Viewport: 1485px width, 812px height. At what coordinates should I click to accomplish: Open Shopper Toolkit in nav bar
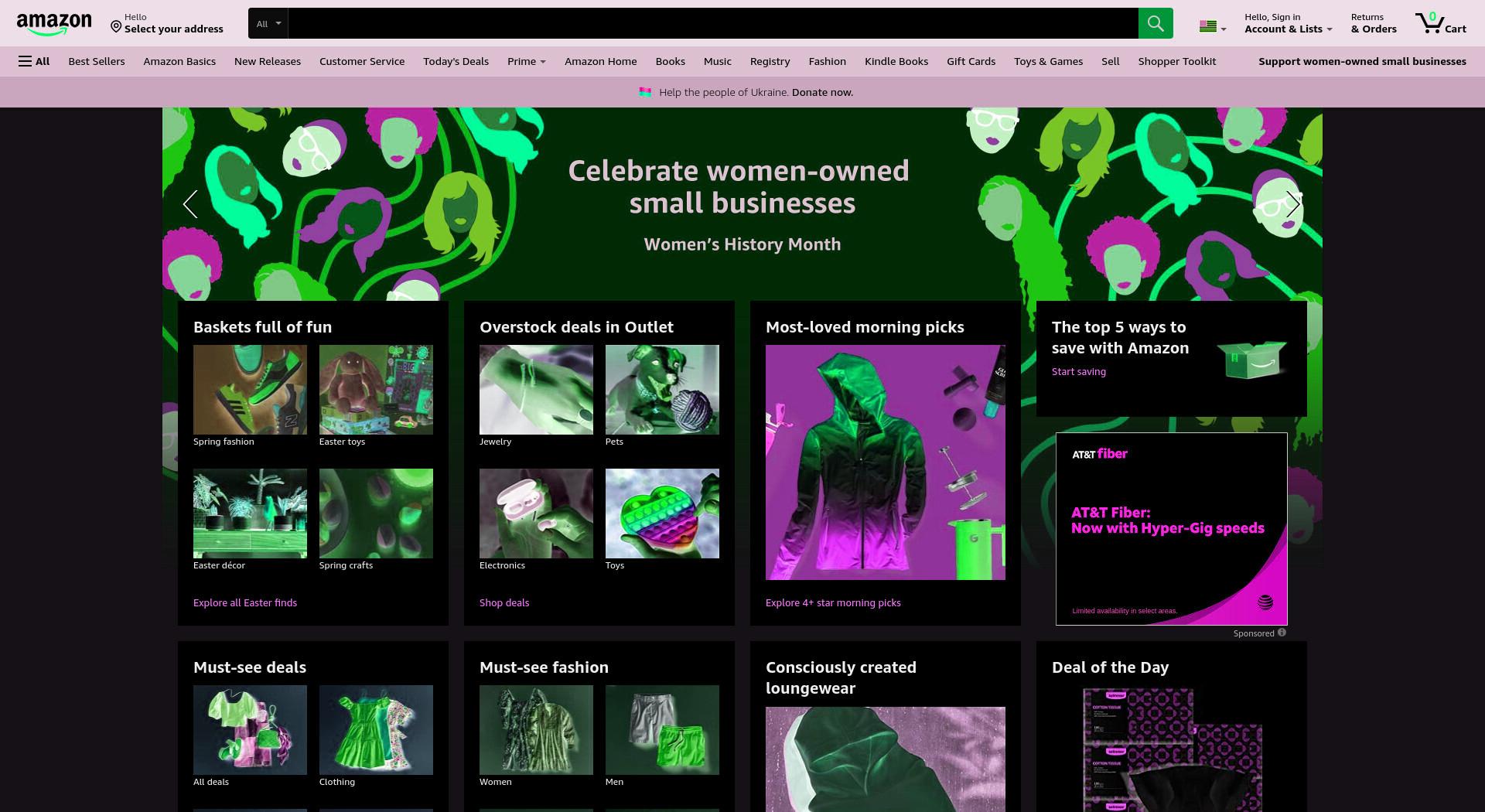(1177, 61)
